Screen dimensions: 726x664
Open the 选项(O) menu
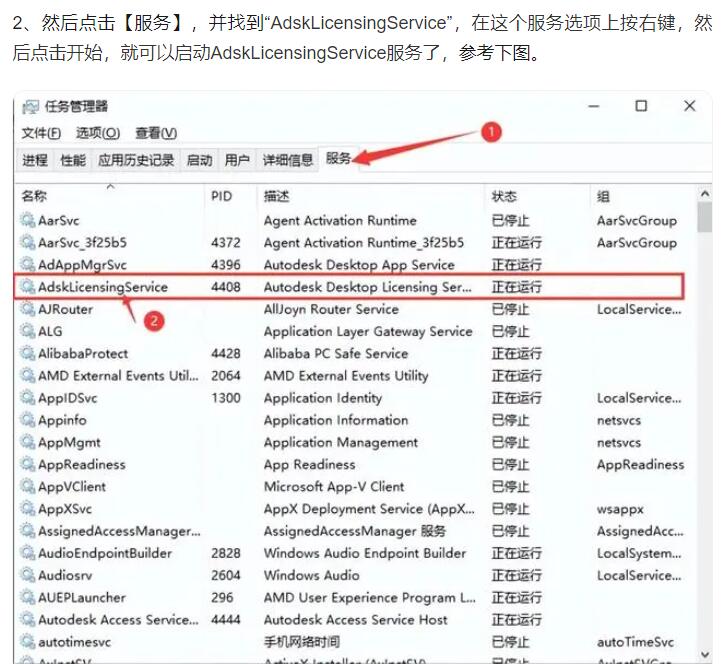97,133
